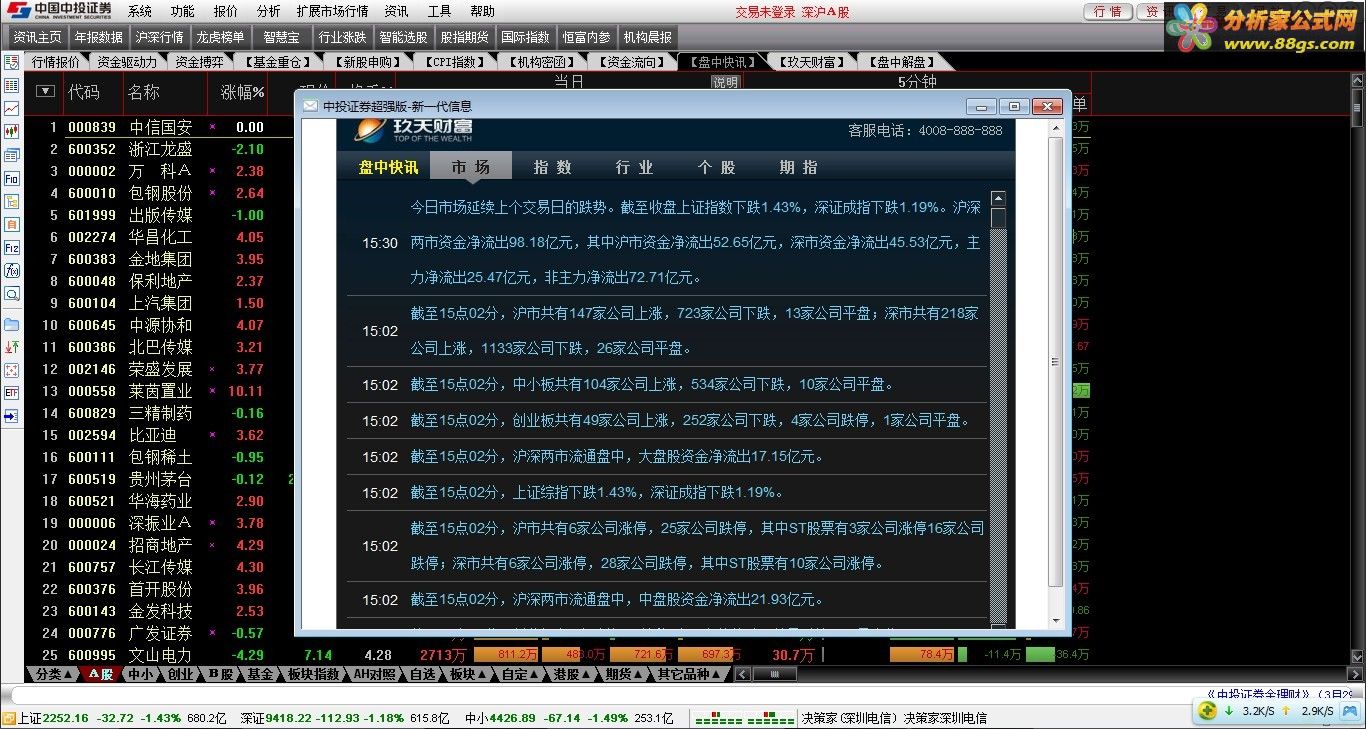The width and height of the screenshot is (1366, 729).
Task: Select the 创业 tab at bottom
Action: [180, 674]
